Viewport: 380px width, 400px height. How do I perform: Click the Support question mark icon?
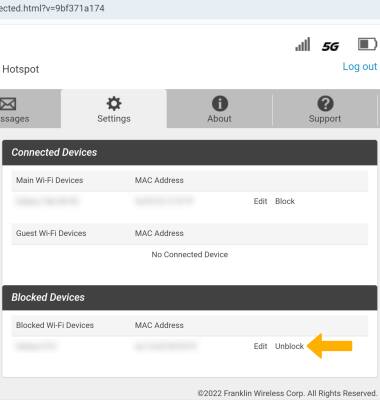[x=325, y=104]
